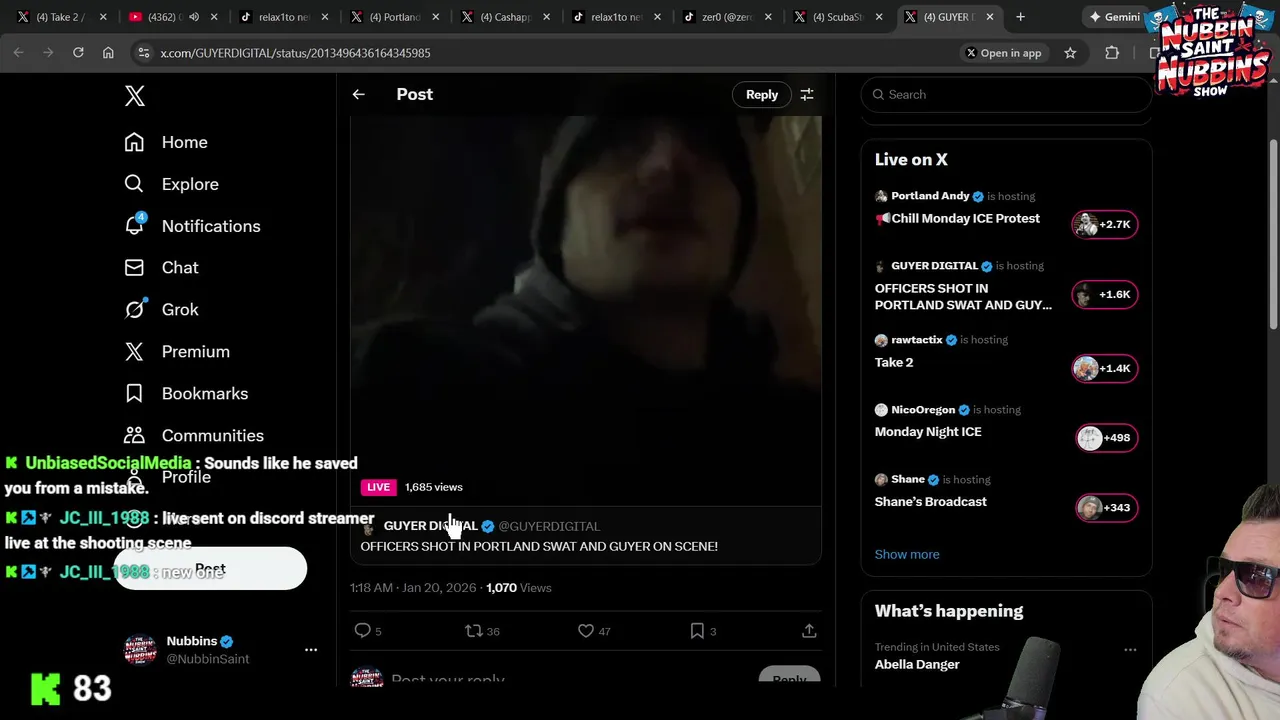Switch to the Portland X tab

[395, 17]
